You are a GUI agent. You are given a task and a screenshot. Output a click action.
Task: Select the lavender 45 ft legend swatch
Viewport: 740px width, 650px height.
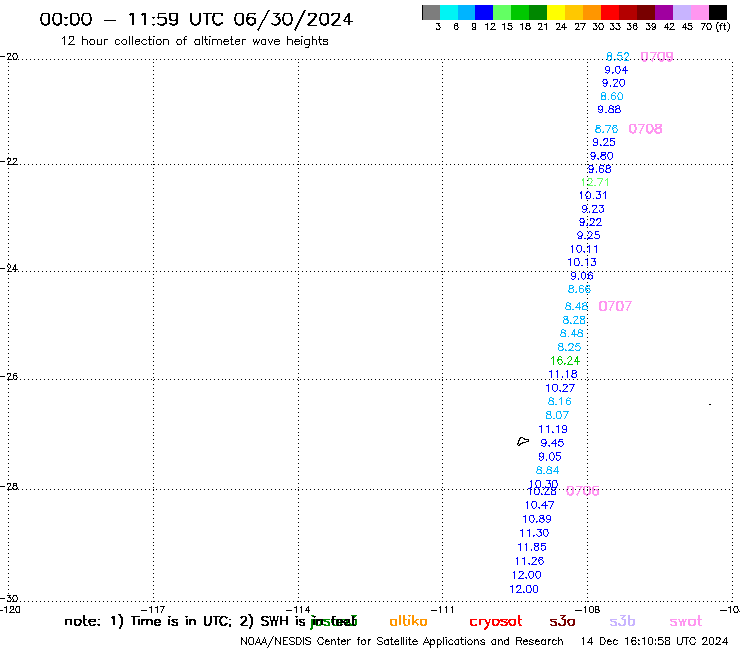click(681, 12)
